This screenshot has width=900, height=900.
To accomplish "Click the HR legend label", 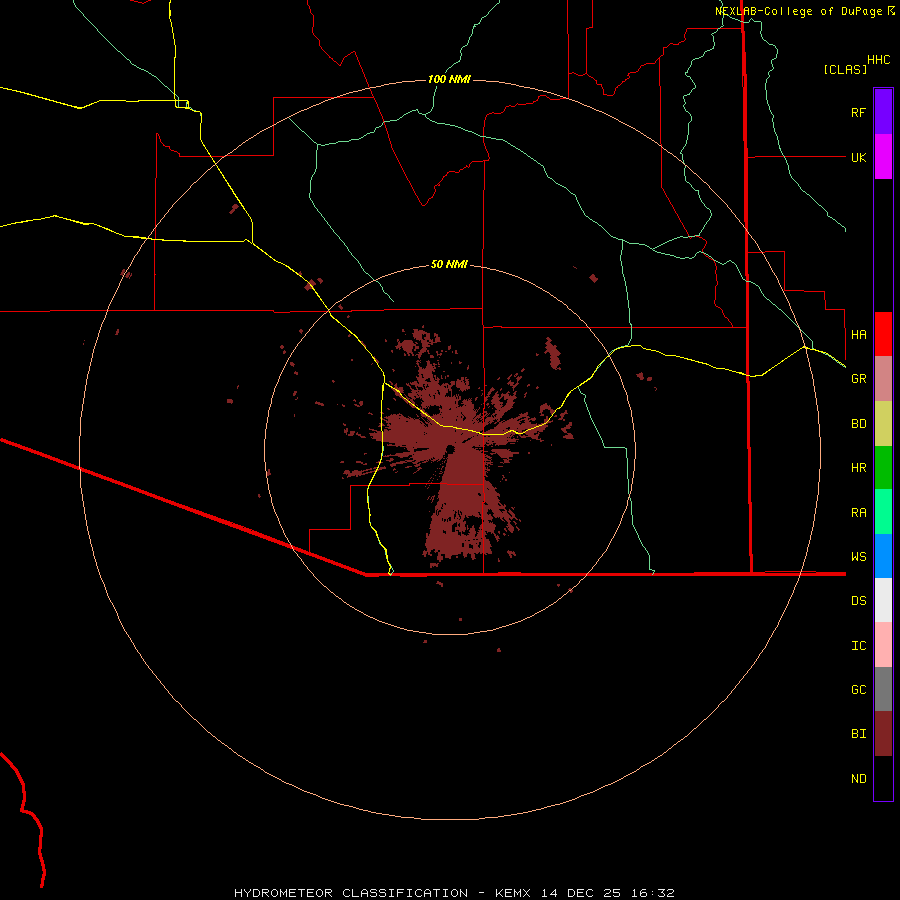I will pos(858,468).
